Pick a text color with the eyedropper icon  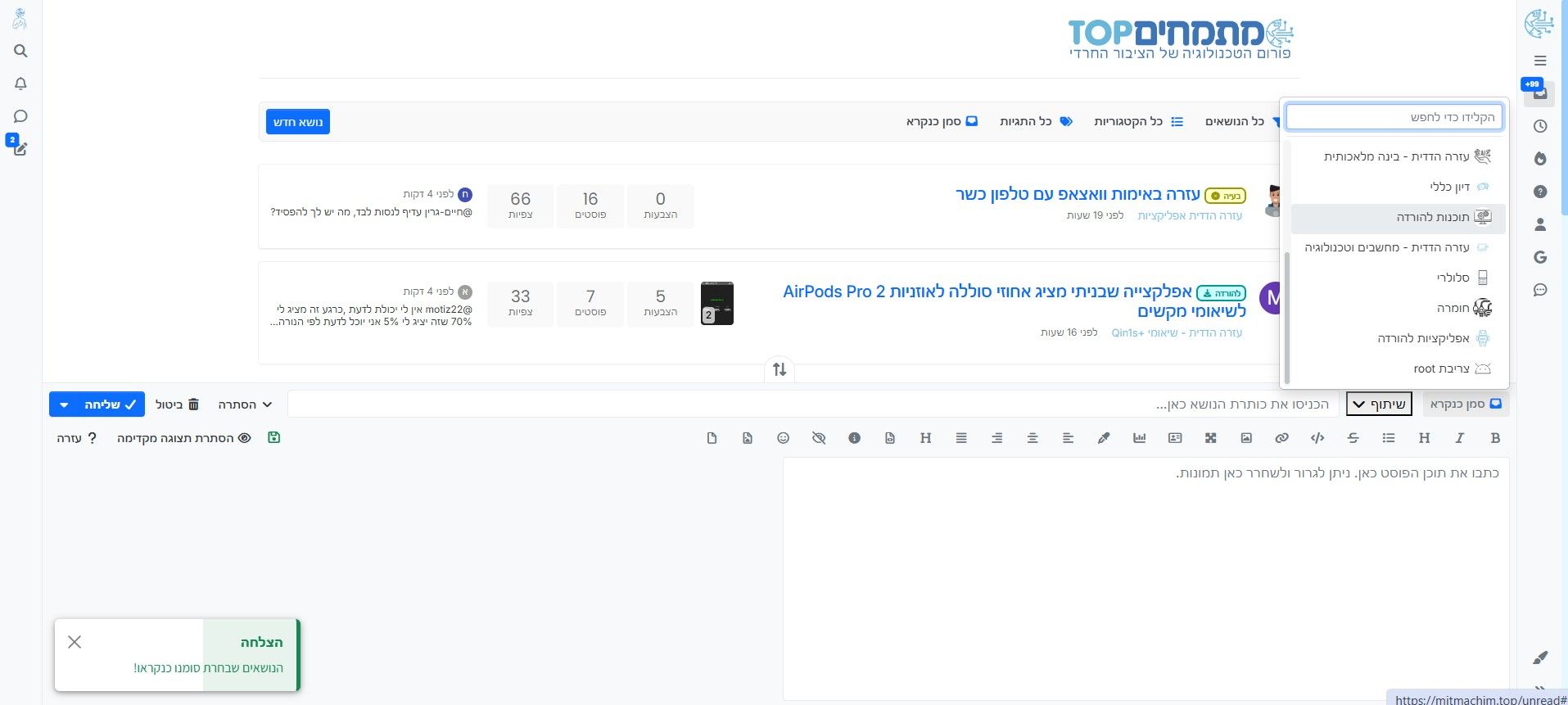pos(1104,438)
